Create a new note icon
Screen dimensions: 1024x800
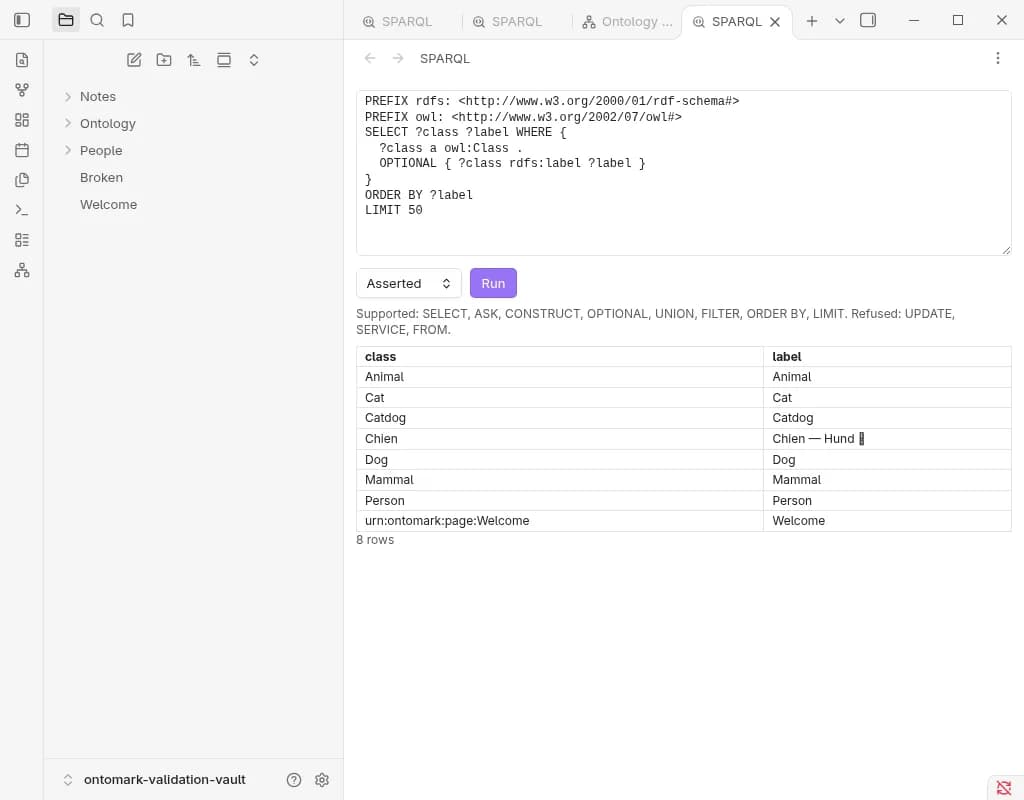(x=134, y=60)
